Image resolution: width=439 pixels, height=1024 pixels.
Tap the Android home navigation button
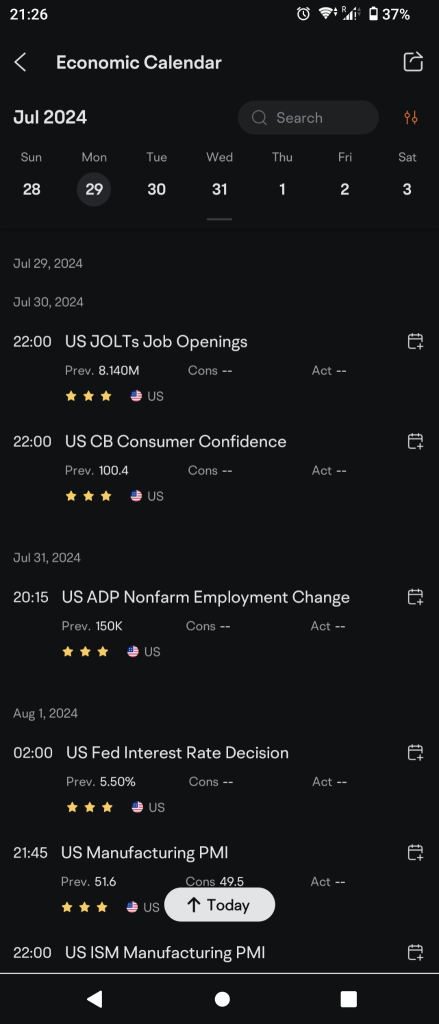point(222,999)
